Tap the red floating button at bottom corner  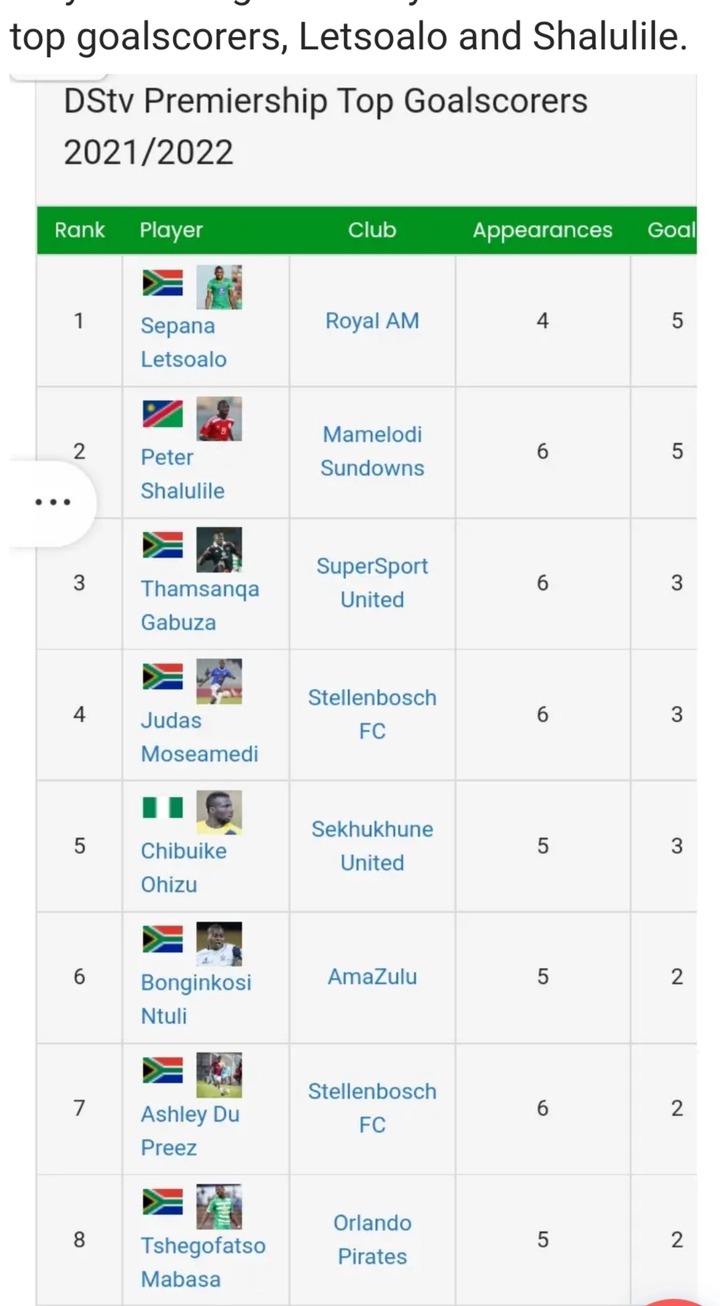[x=680, y=1300]
